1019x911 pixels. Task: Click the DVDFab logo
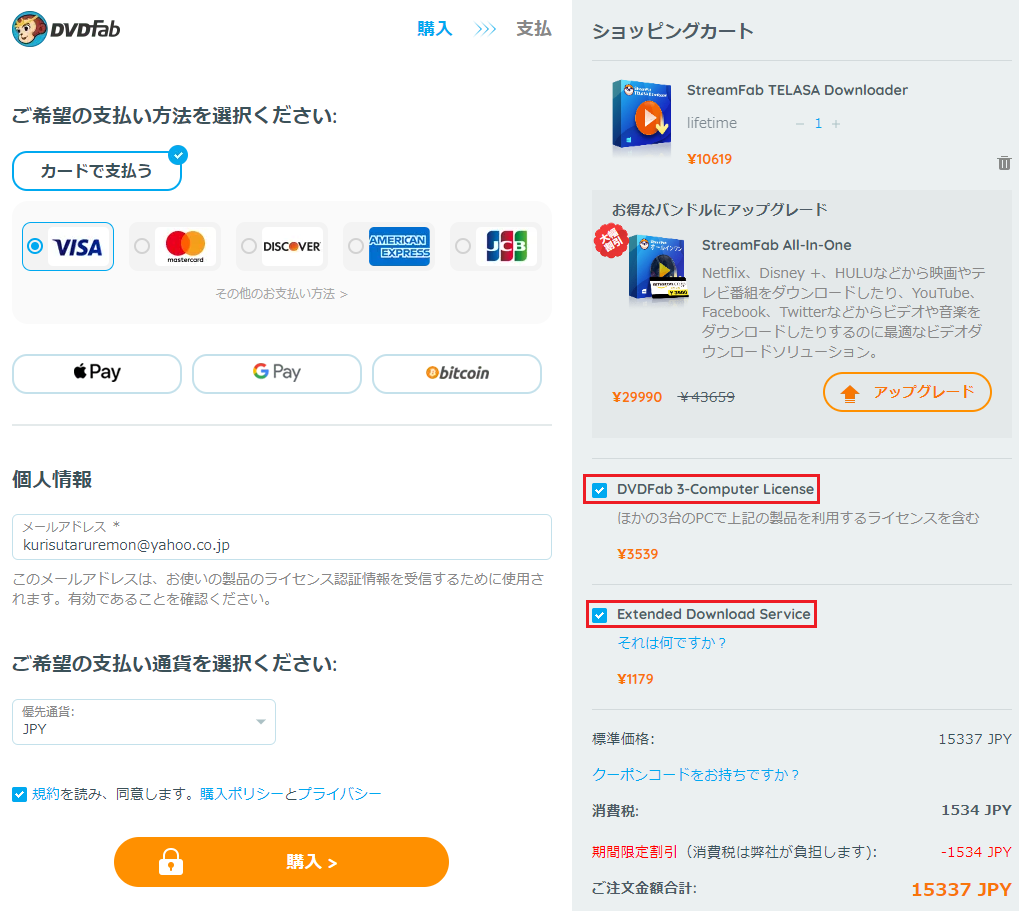pyautogui.click(x=66, y=29)
